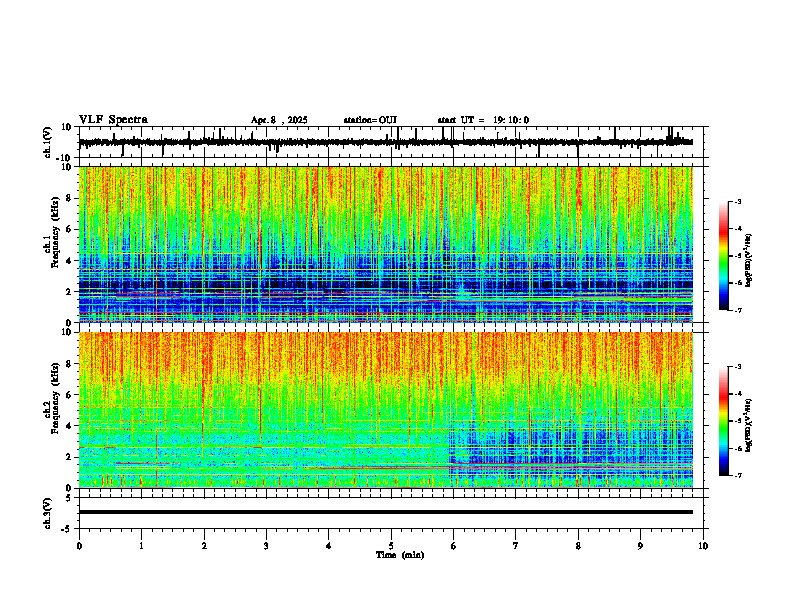This screenshot has height=612, width=792.
Task: Click the ch.1 color bar PSD unit label
Action: click(749, 260)
